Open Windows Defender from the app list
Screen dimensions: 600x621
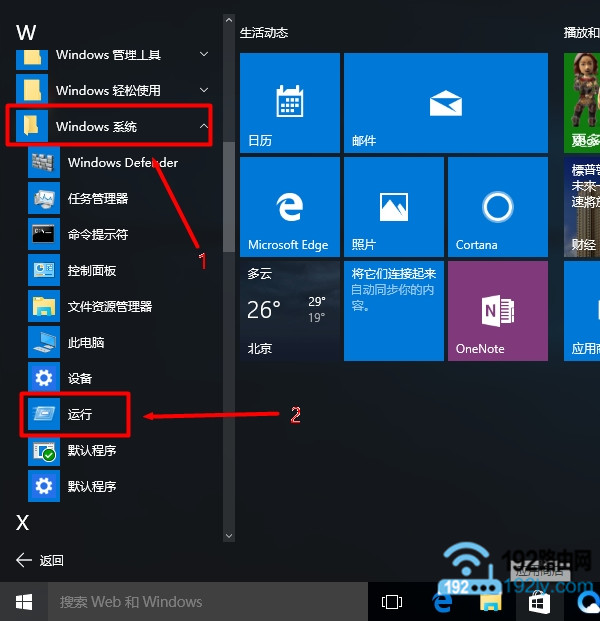(123, 162)
